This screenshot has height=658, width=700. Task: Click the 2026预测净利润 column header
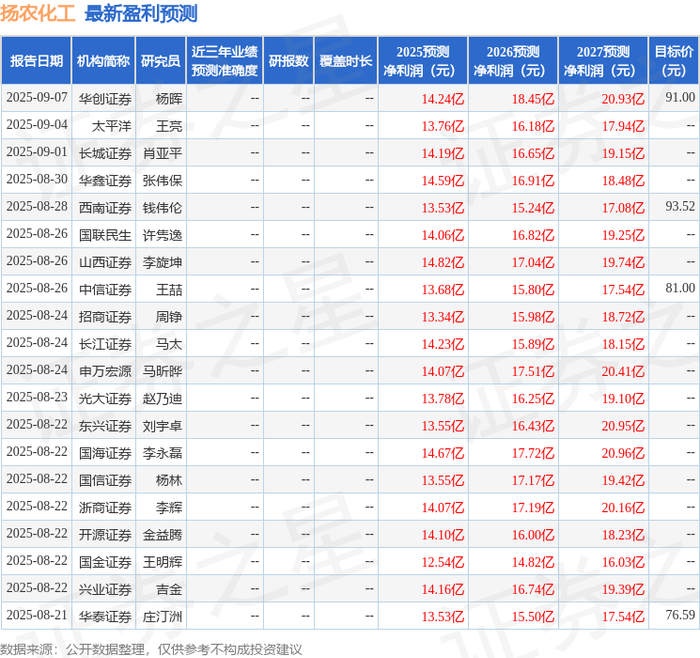tap(513, 61)
